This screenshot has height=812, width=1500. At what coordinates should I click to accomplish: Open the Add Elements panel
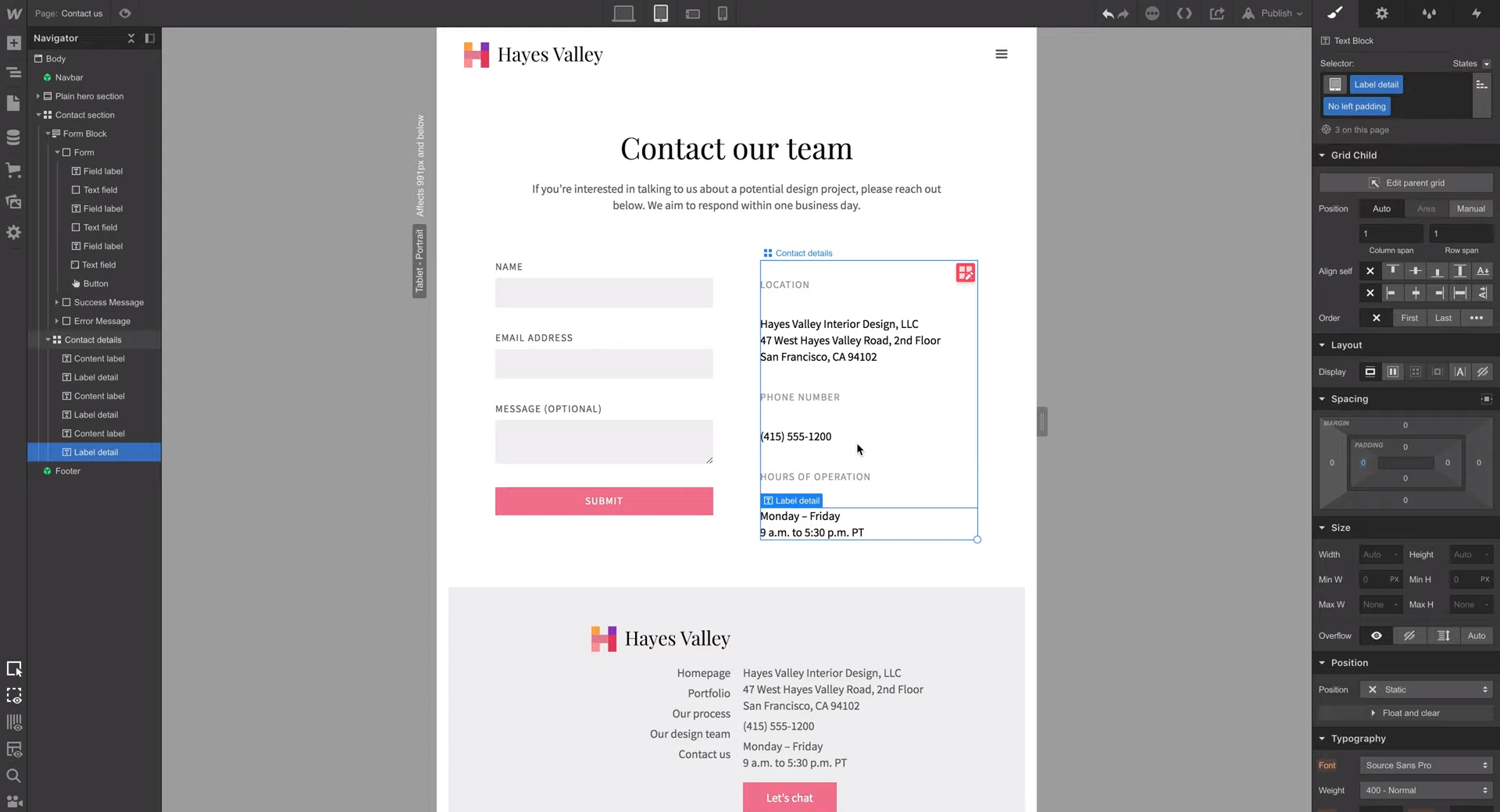[x=13, y=43]
